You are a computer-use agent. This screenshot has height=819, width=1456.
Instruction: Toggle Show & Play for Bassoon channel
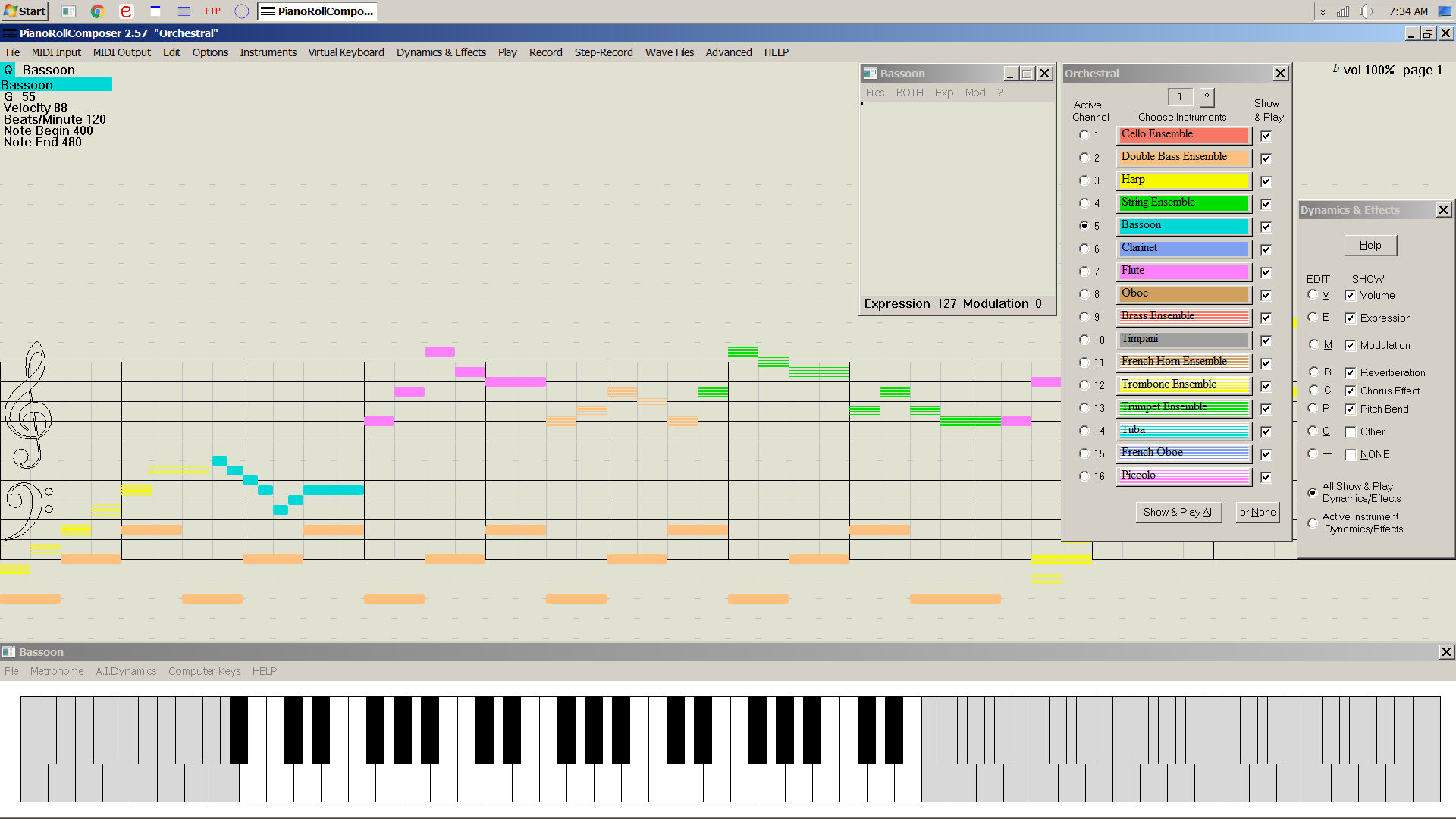click(1265, 227)
